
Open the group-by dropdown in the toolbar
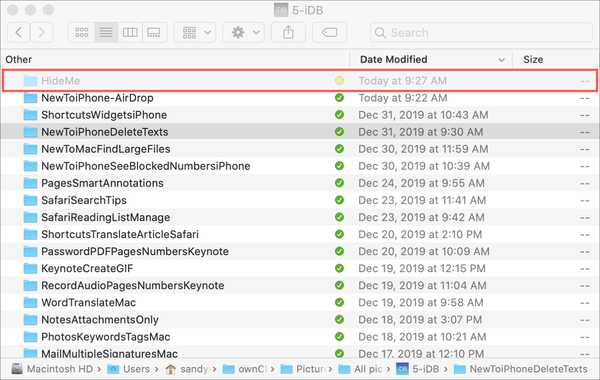(196, 33)
